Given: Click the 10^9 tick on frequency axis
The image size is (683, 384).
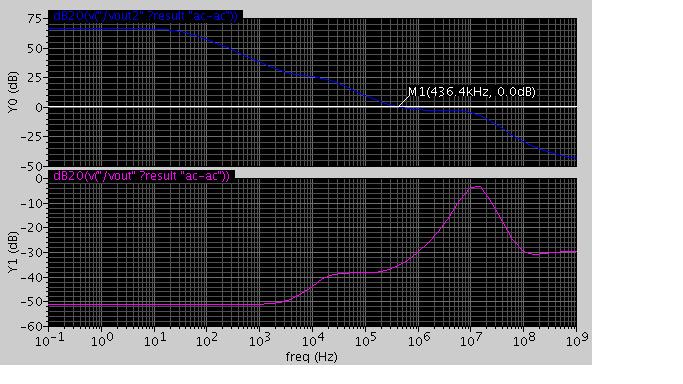Looking at the screenshot, I should [x=577, y=340].
